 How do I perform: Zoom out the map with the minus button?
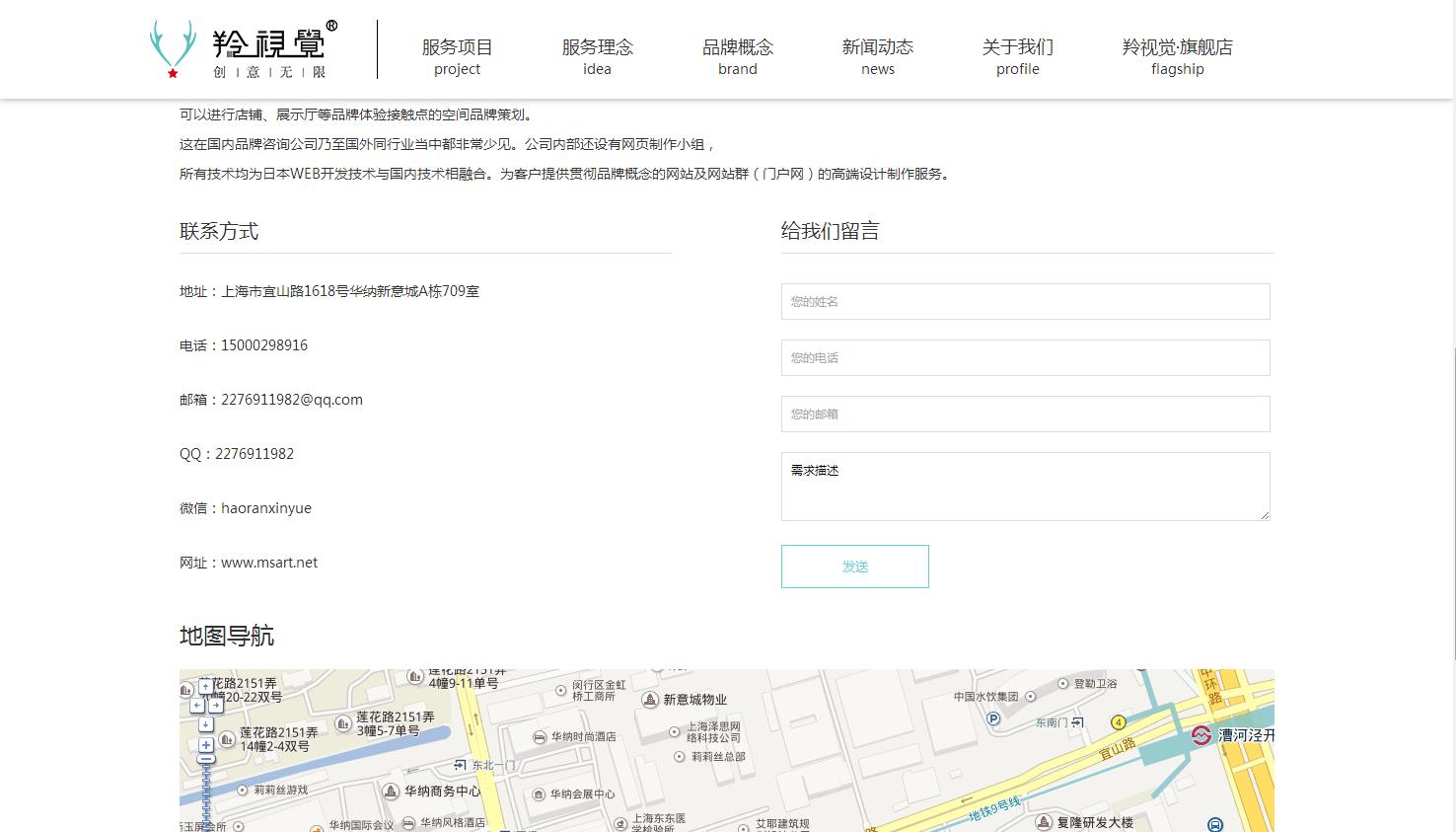point(205,760)
